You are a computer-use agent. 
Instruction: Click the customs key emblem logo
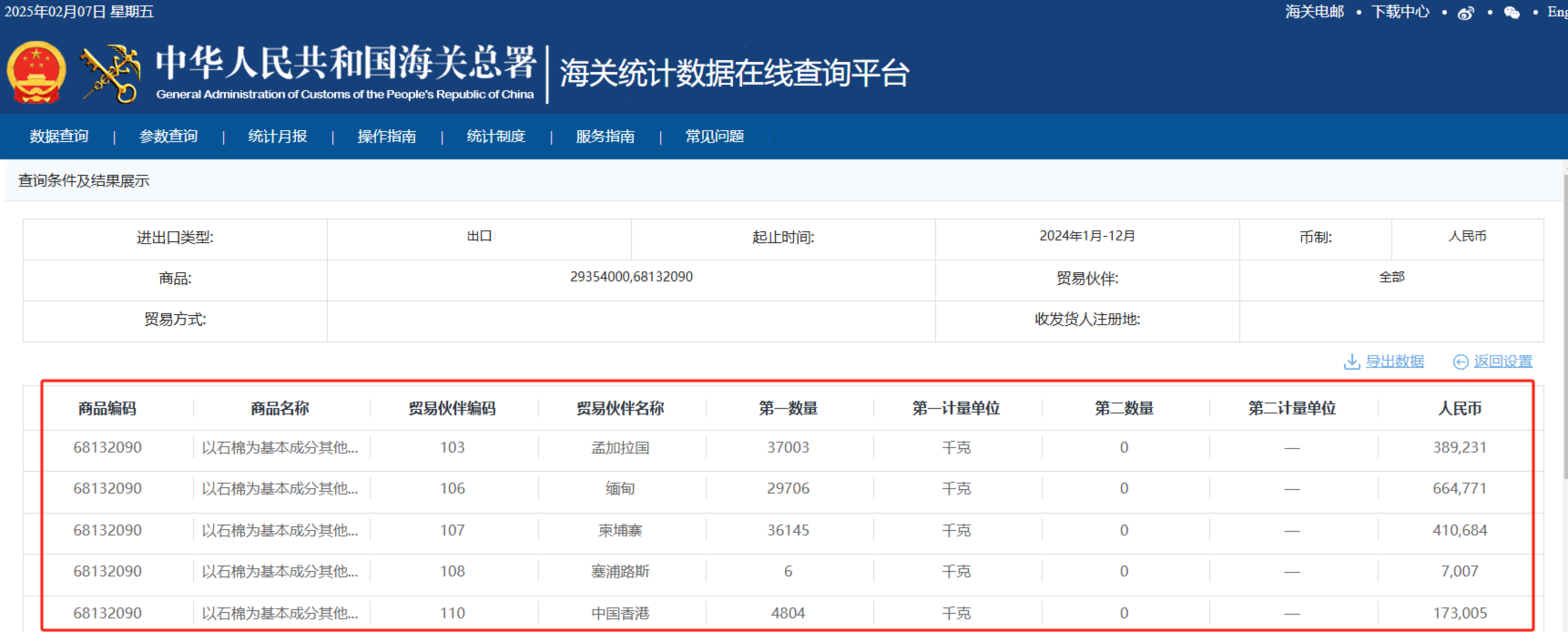click(110, 73)
